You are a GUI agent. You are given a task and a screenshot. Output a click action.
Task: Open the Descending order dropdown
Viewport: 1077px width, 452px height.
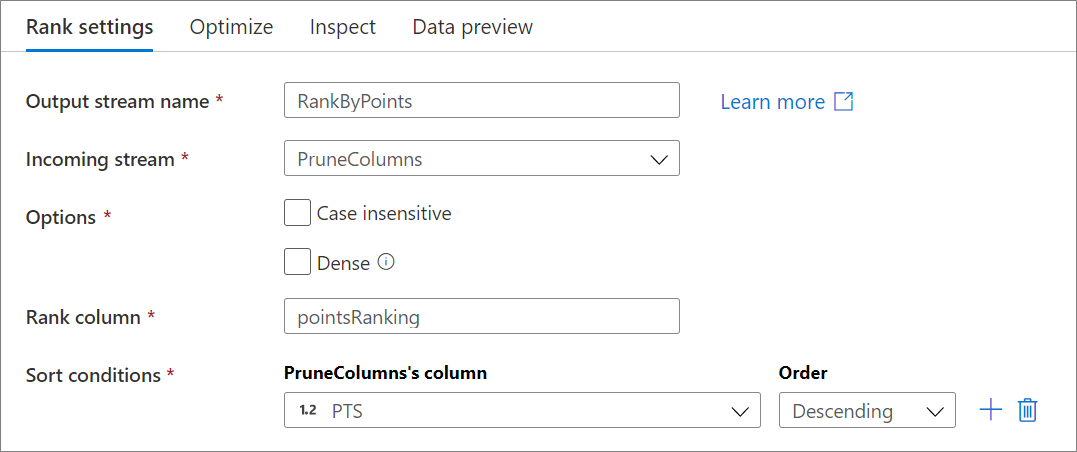point(866,410)
